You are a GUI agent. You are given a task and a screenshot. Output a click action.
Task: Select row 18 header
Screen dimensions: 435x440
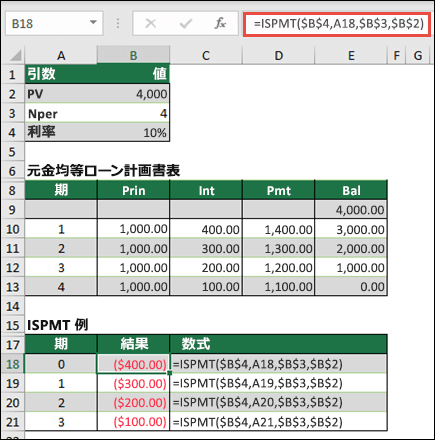coord(12,364)
